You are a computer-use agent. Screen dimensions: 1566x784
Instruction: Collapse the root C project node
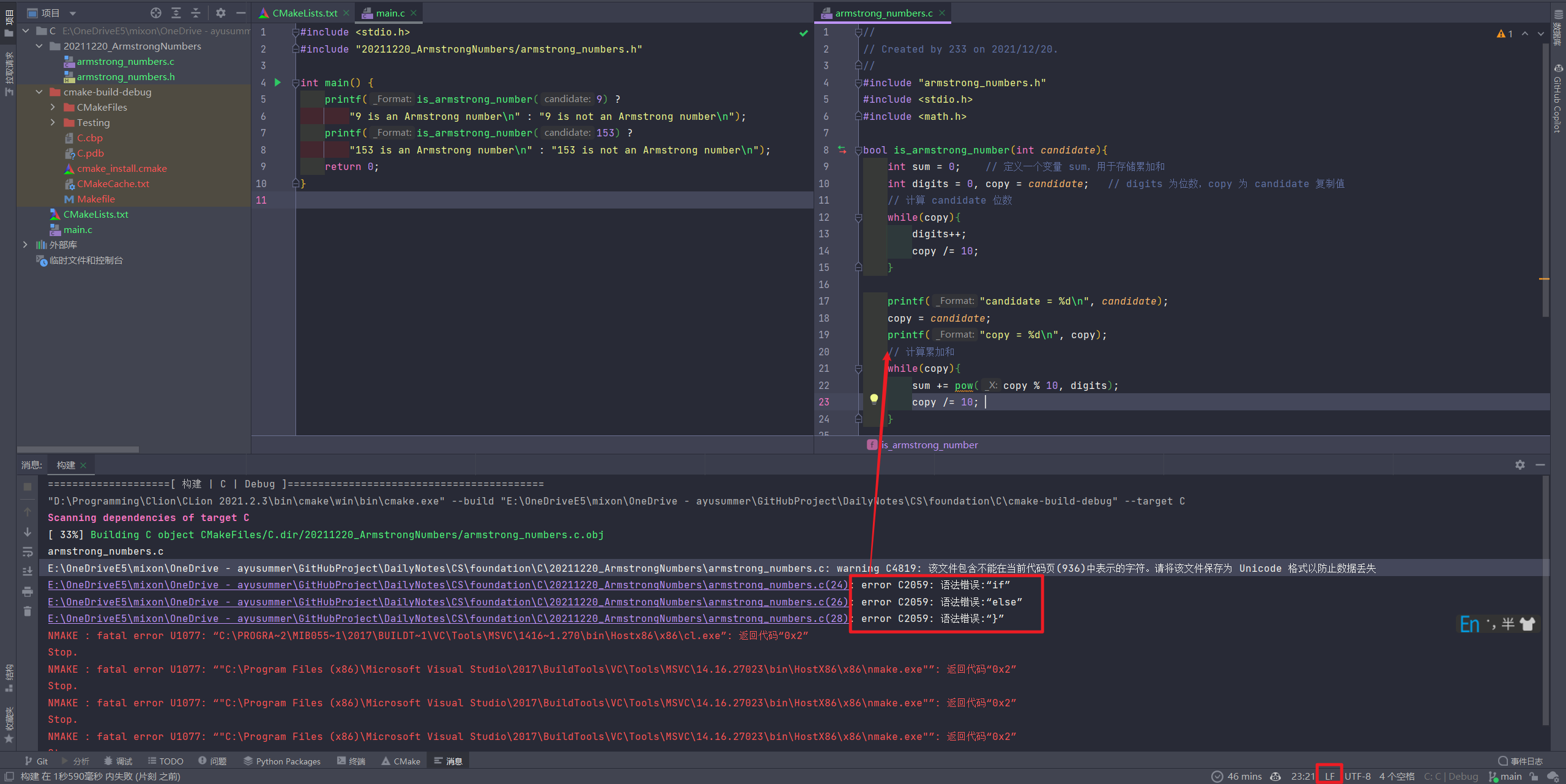26,31
